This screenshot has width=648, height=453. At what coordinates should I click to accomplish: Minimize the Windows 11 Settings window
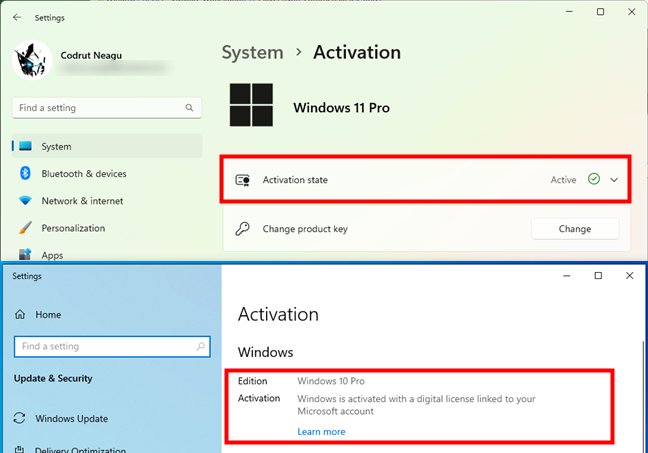(x=569, y=12)
